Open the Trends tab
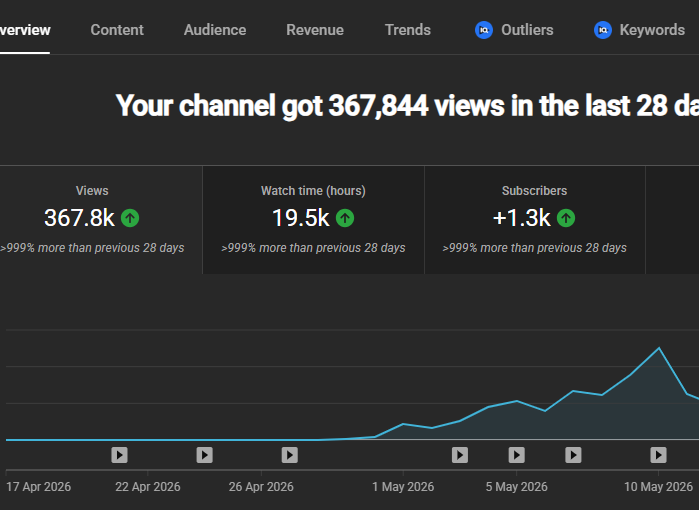The image size is (699, 510). point(408,30)
